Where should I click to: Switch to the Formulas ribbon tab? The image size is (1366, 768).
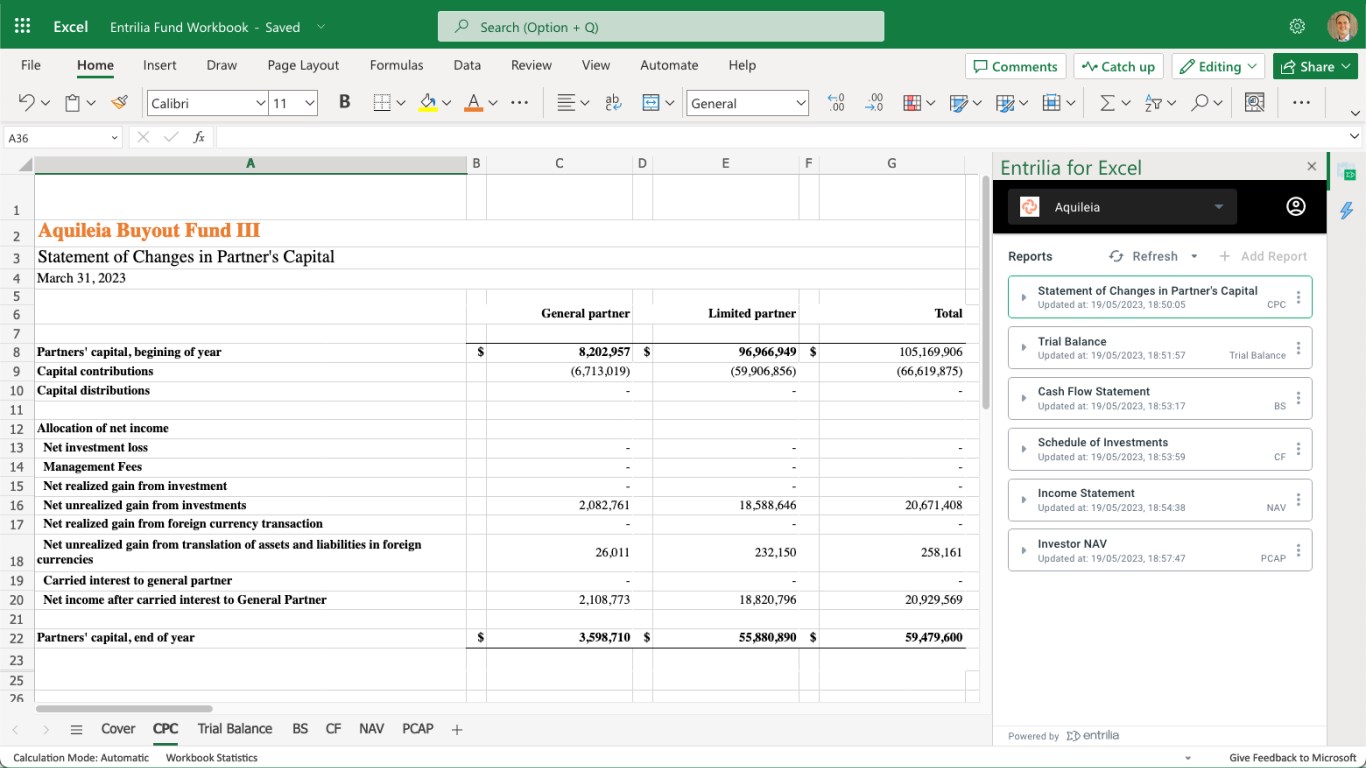(397, 65)
